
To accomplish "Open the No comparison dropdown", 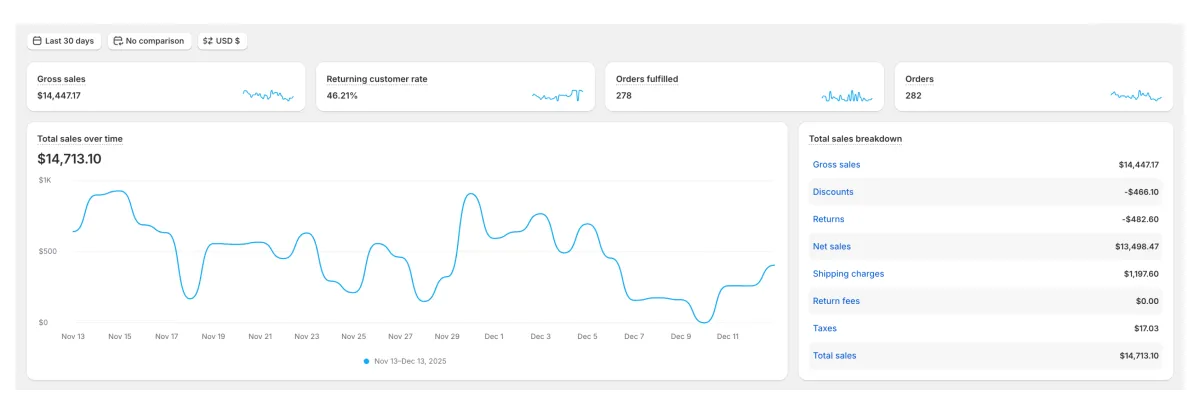I will (x=149, y=41).
